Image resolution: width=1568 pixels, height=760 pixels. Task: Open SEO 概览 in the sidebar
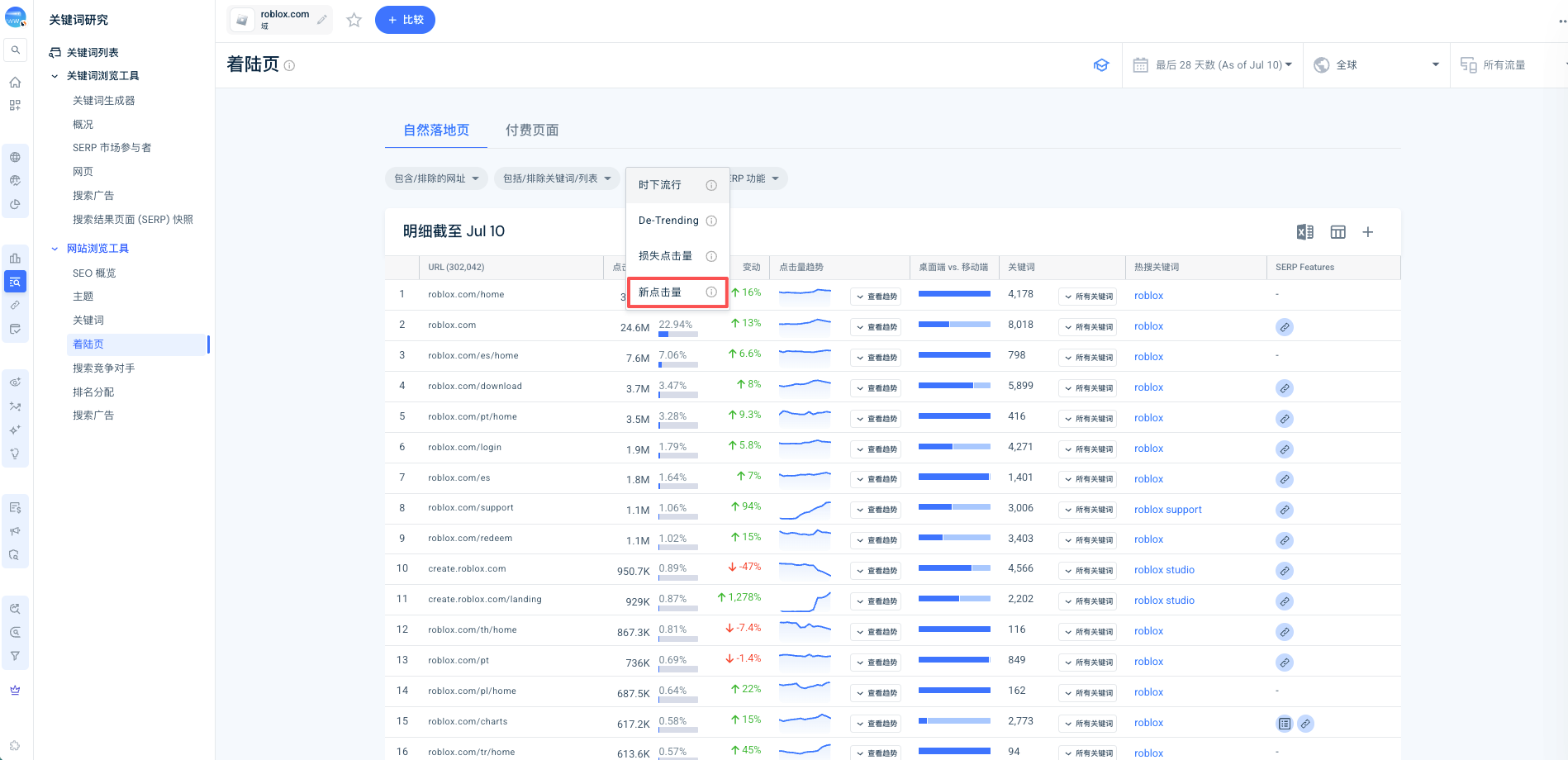[x=94, y=273]
